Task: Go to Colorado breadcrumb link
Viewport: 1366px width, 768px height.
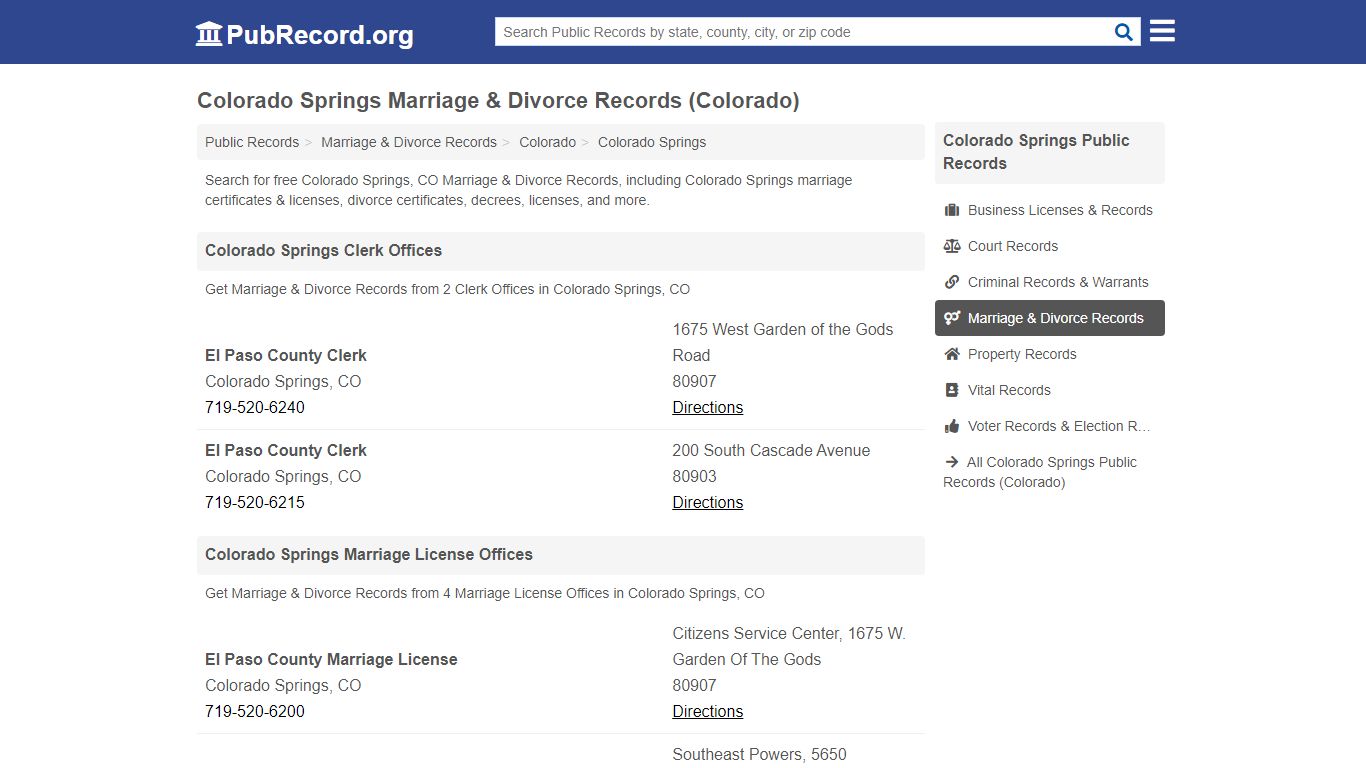Action: [x=547, y=142]
